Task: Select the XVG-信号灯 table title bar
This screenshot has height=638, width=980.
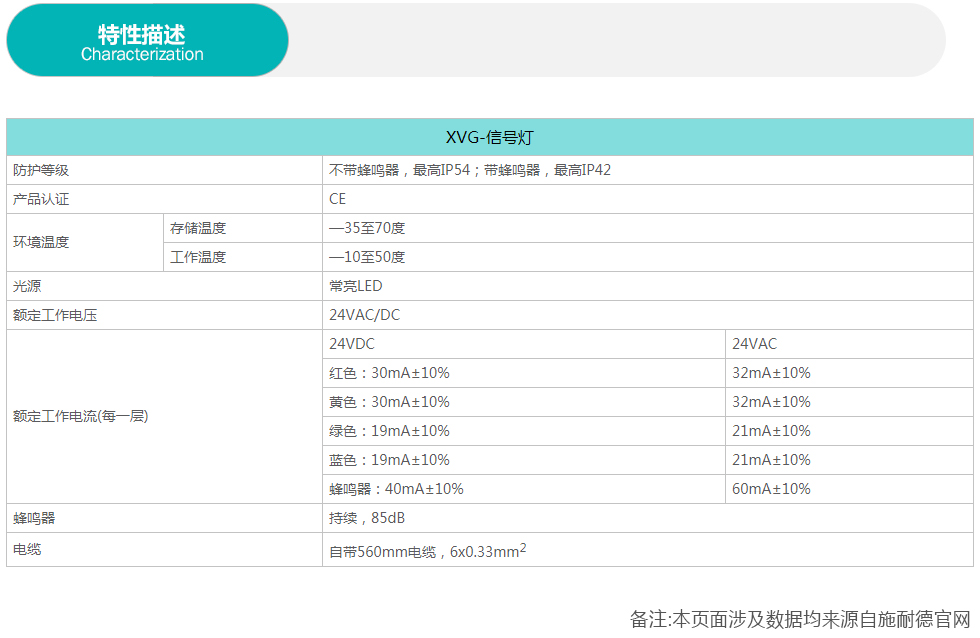Action: (x=490, y=138)
